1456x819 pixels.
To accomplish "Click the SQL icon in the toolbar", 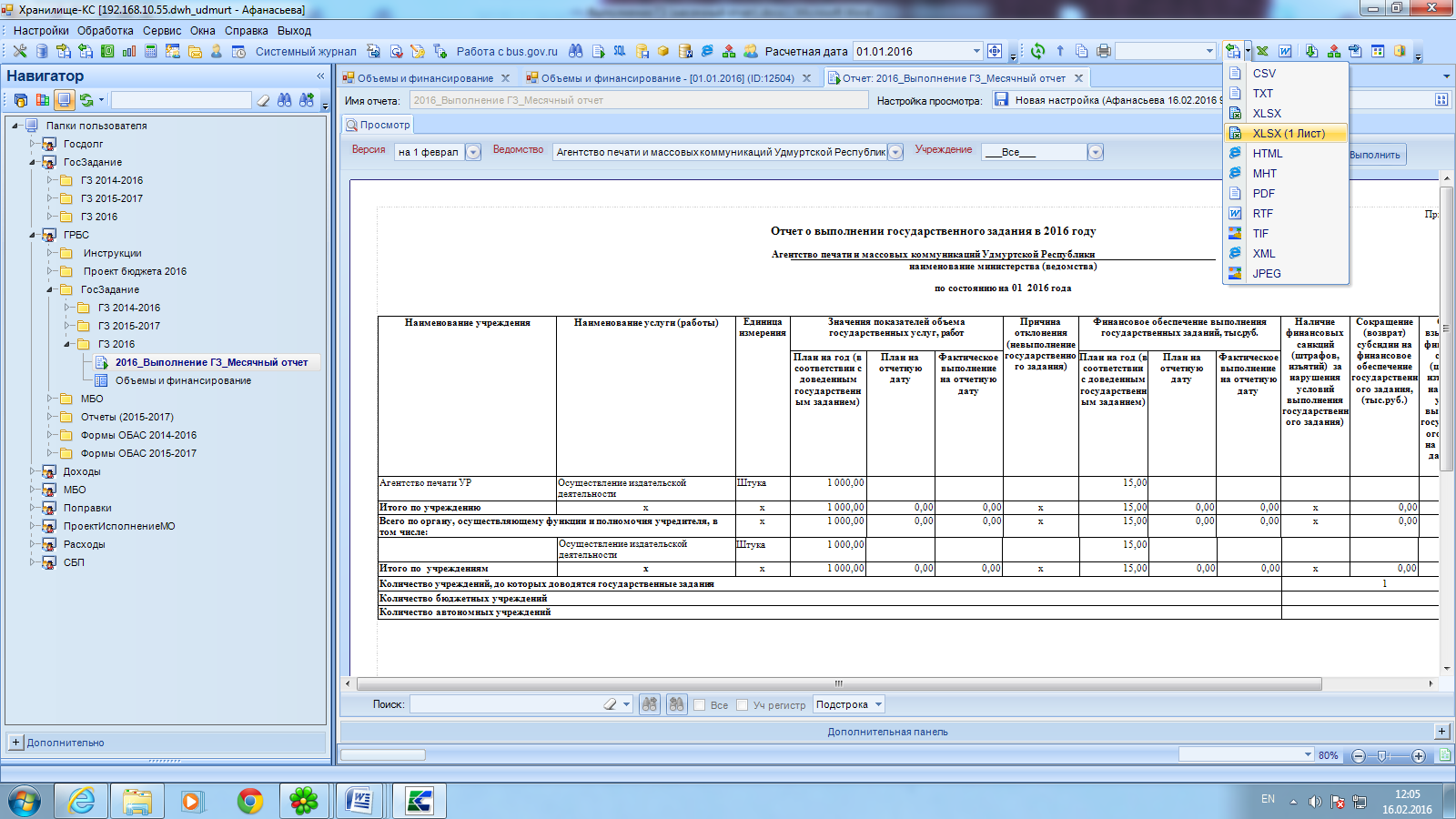I will pos(620,51).
